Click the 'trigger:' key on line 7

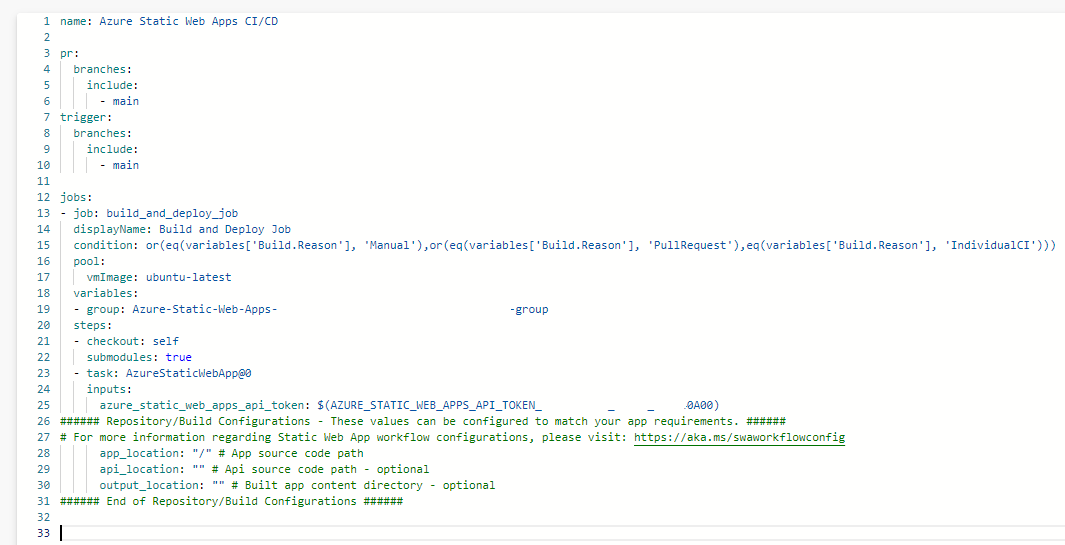(86, 117)
